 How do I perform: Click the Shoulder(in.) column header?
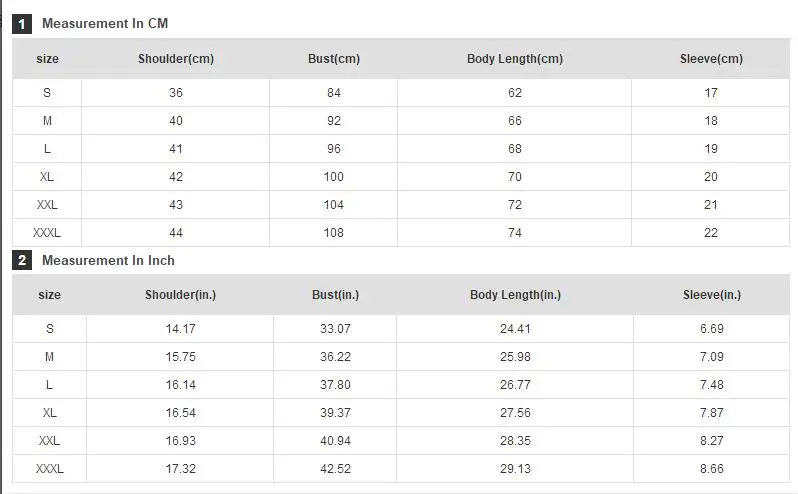pyautogui.click(x=181, y=295)
